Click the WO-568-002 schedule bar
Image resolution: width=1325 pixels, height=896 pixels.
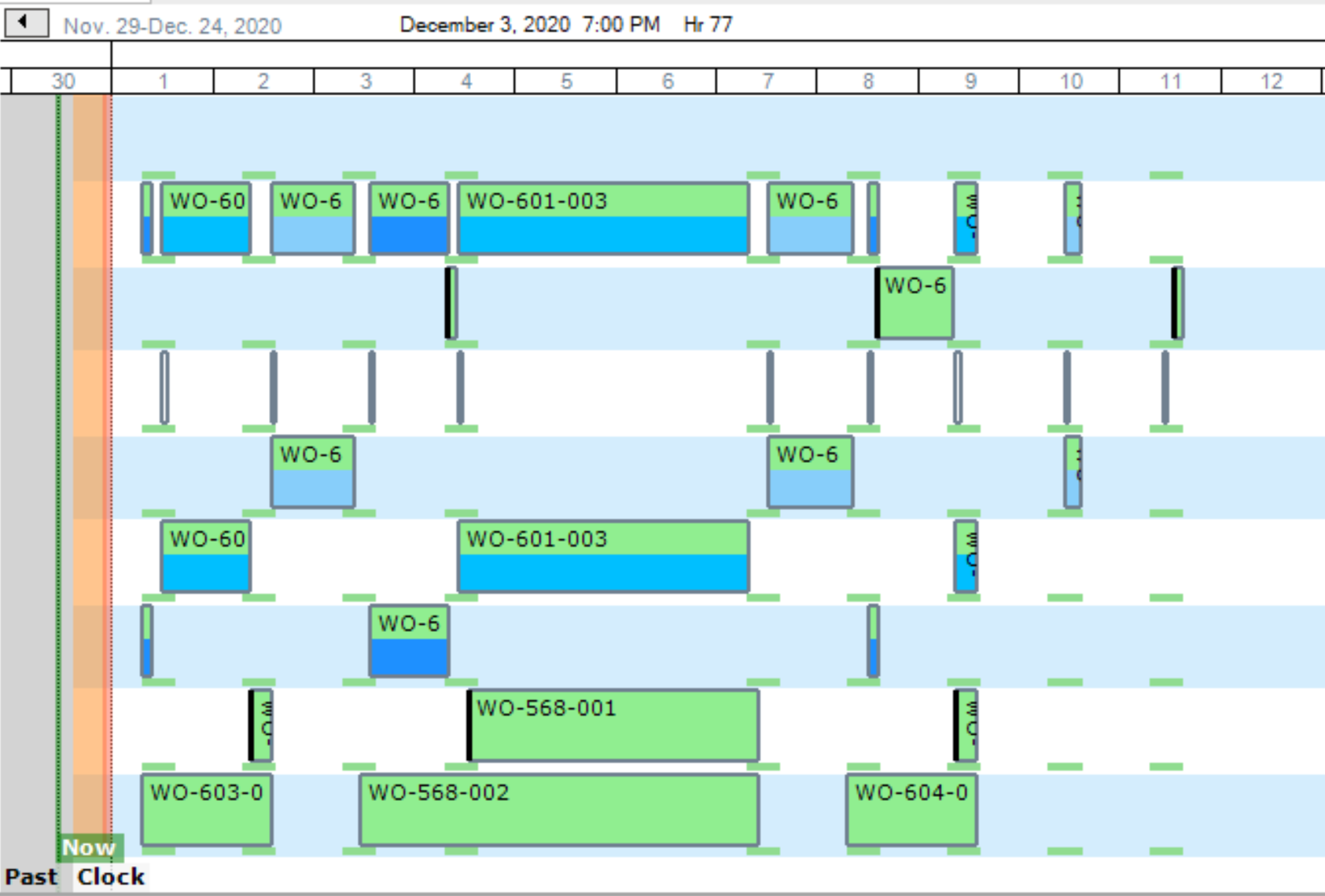click(558, 810)
